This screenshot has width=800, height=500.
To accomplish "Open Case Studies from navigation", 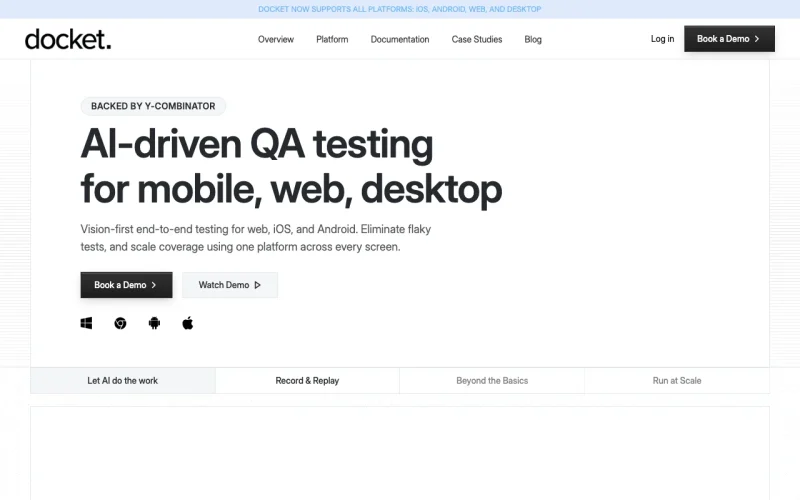I will 477,39.
